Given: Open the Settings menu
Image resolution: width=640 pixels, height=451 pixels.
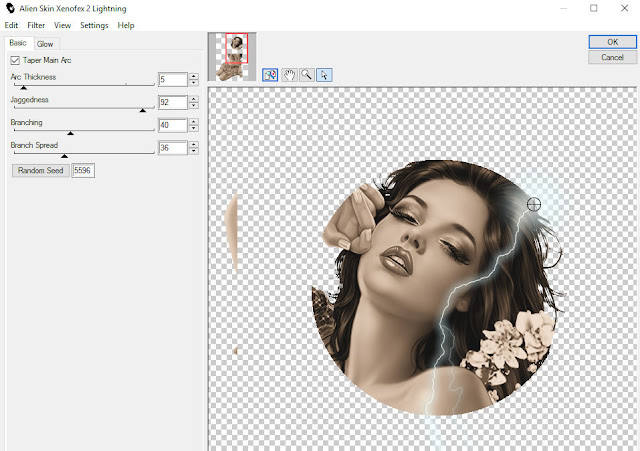Looking at the screenshot, I should pyautogui.click(x=94, y=25).
